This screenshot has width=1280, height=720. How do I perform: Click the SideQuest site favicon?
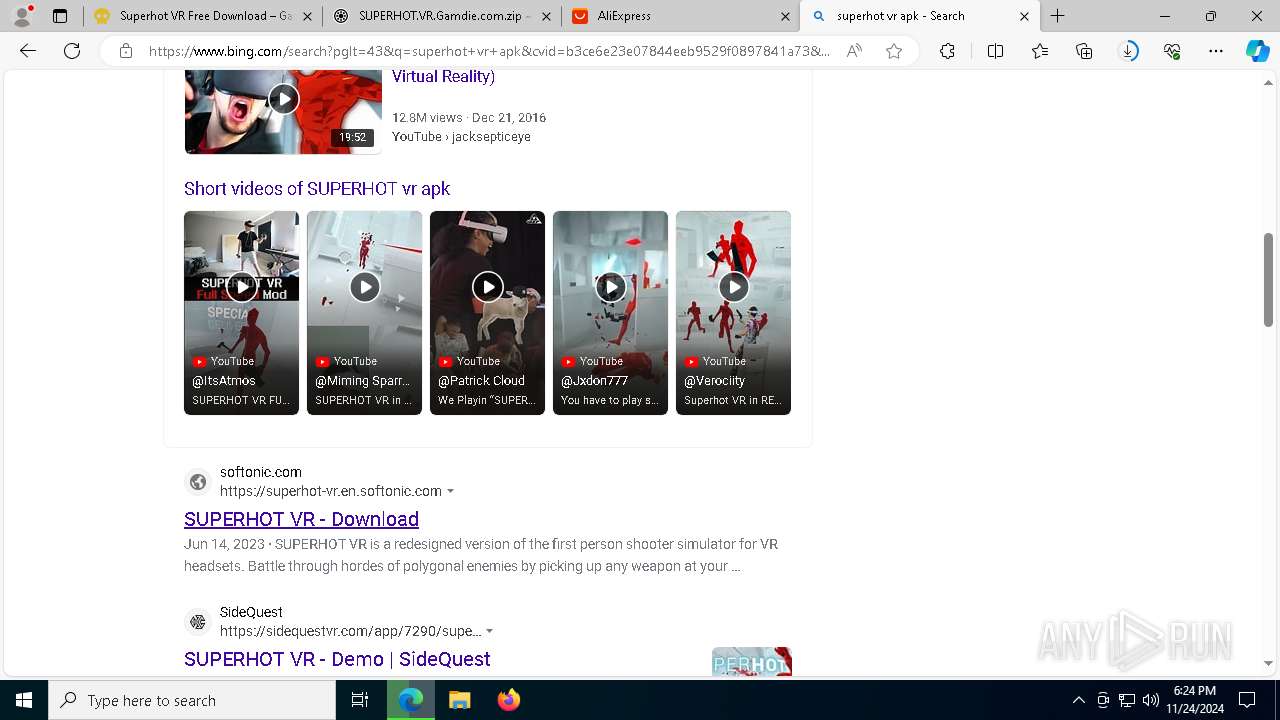point(198,622)
